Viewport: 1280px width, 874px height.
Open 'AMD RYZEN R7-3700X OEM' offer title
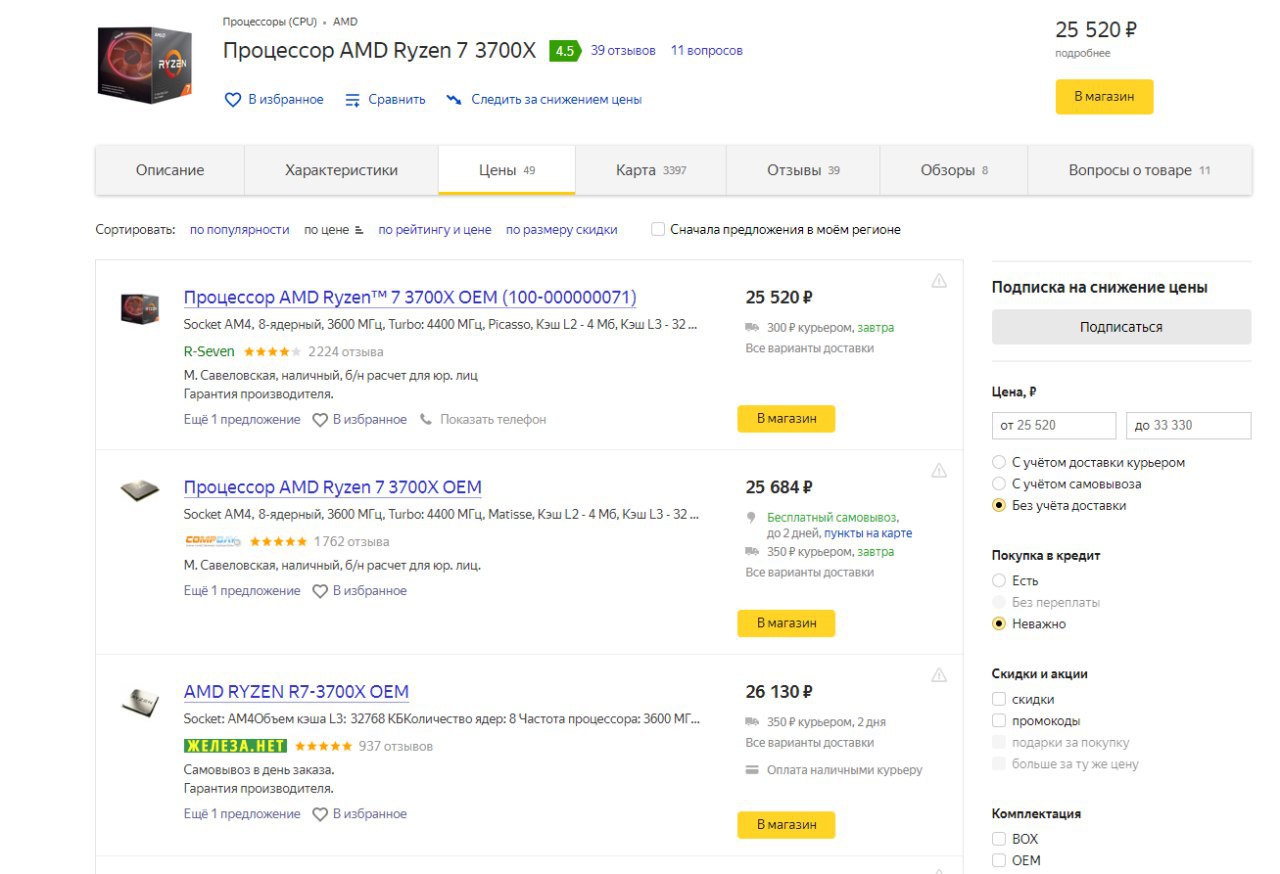point(296,692)
